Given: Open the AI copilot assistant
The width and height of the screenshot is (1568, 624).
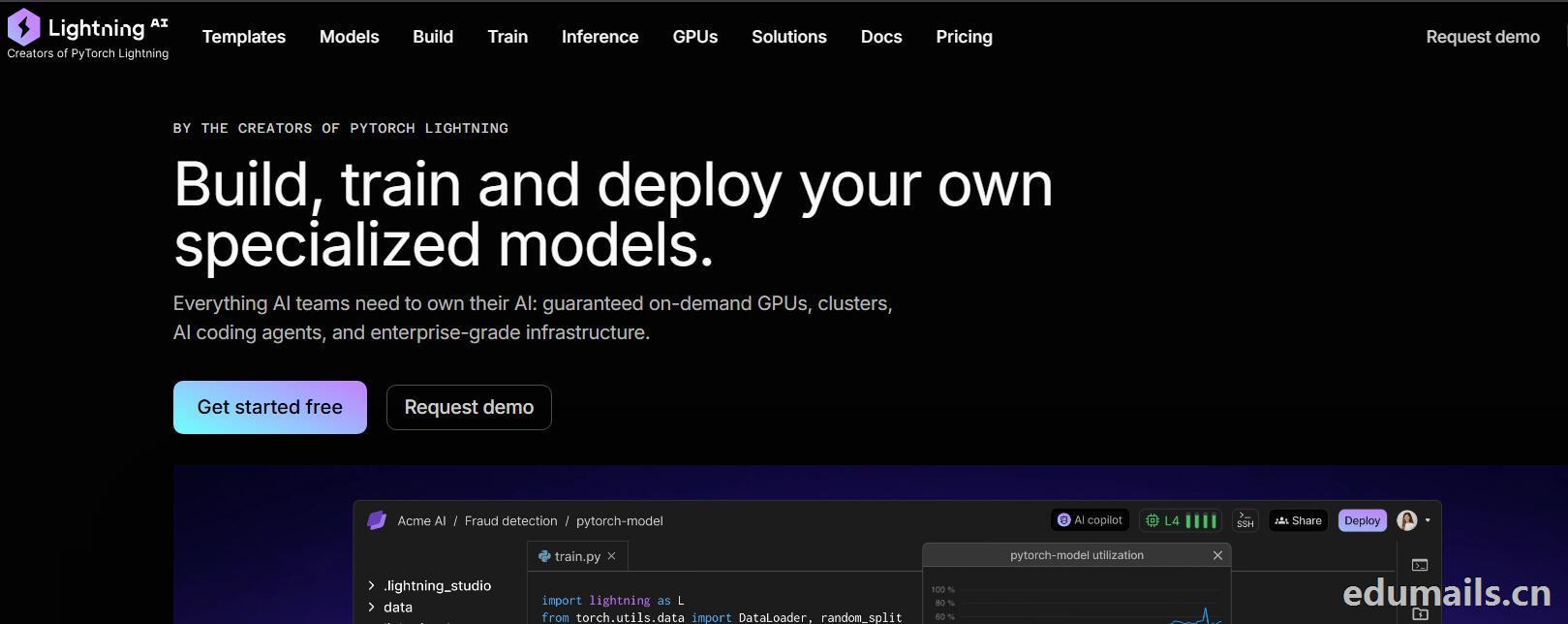Looking at the screenshot, I should 1091,520.
